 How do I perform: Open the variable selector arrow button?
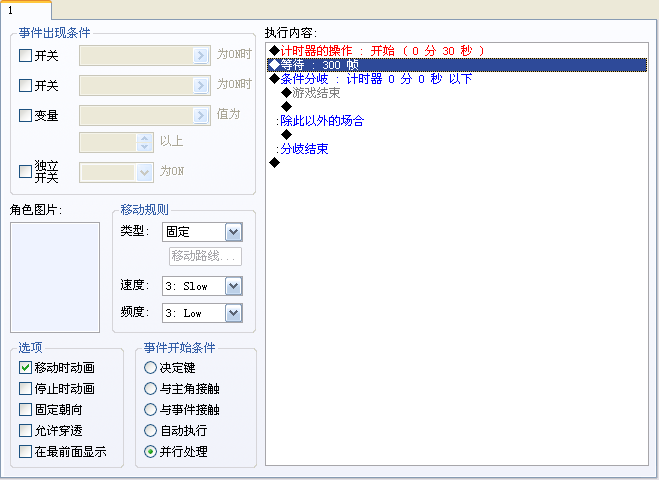pos(201,115)
